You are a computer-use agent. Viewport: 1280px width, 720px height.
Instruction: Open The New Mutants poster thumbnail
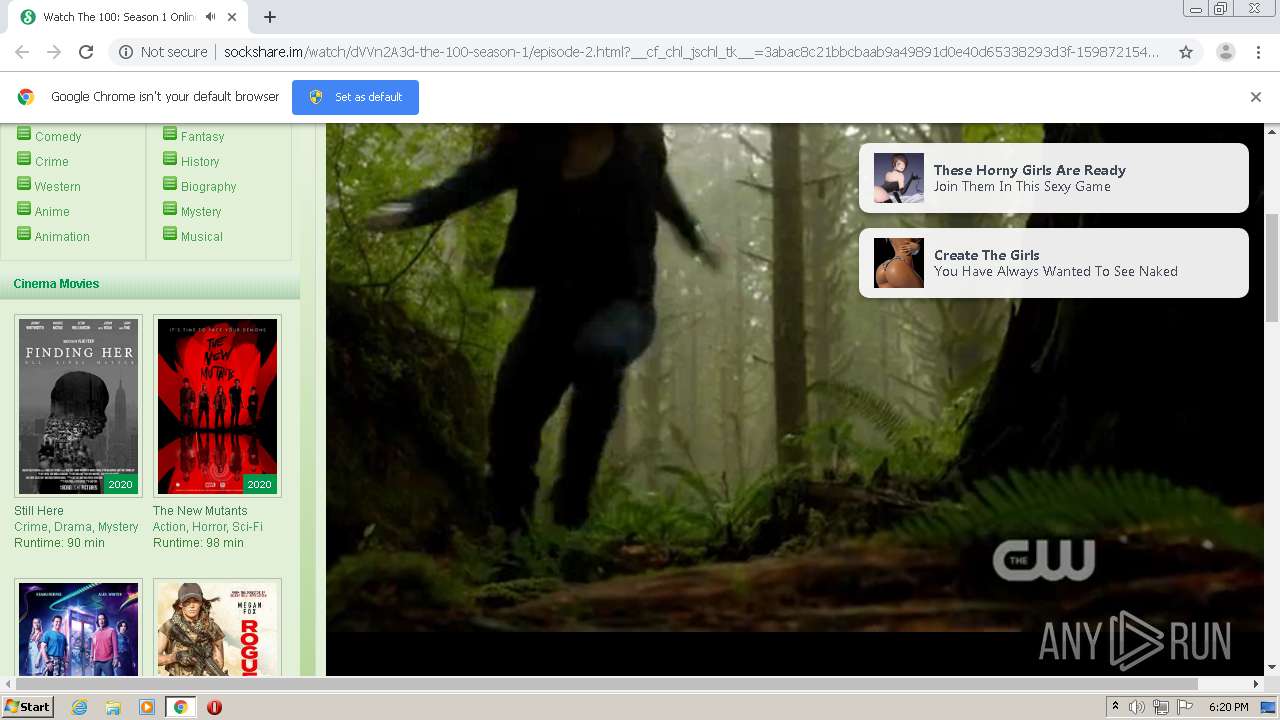[x=218, y=406]
